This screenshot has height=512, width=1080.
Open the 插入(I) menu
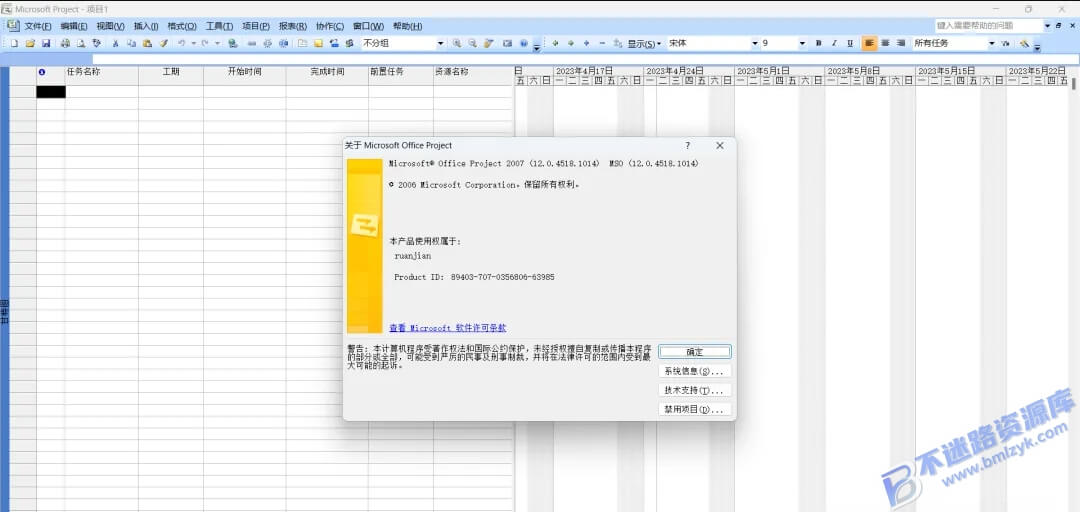pyautogui.click(x=146, y=26)
